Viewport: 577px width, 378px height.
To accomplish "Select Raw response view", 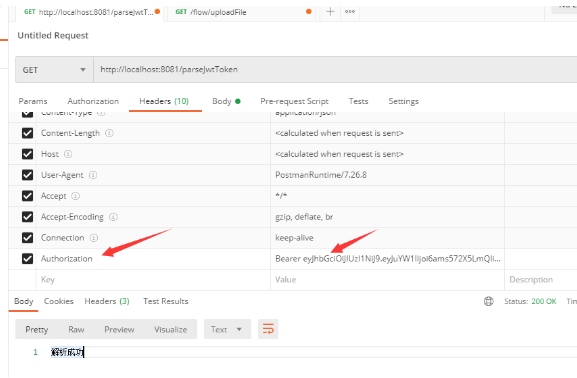I will (76, 329).
